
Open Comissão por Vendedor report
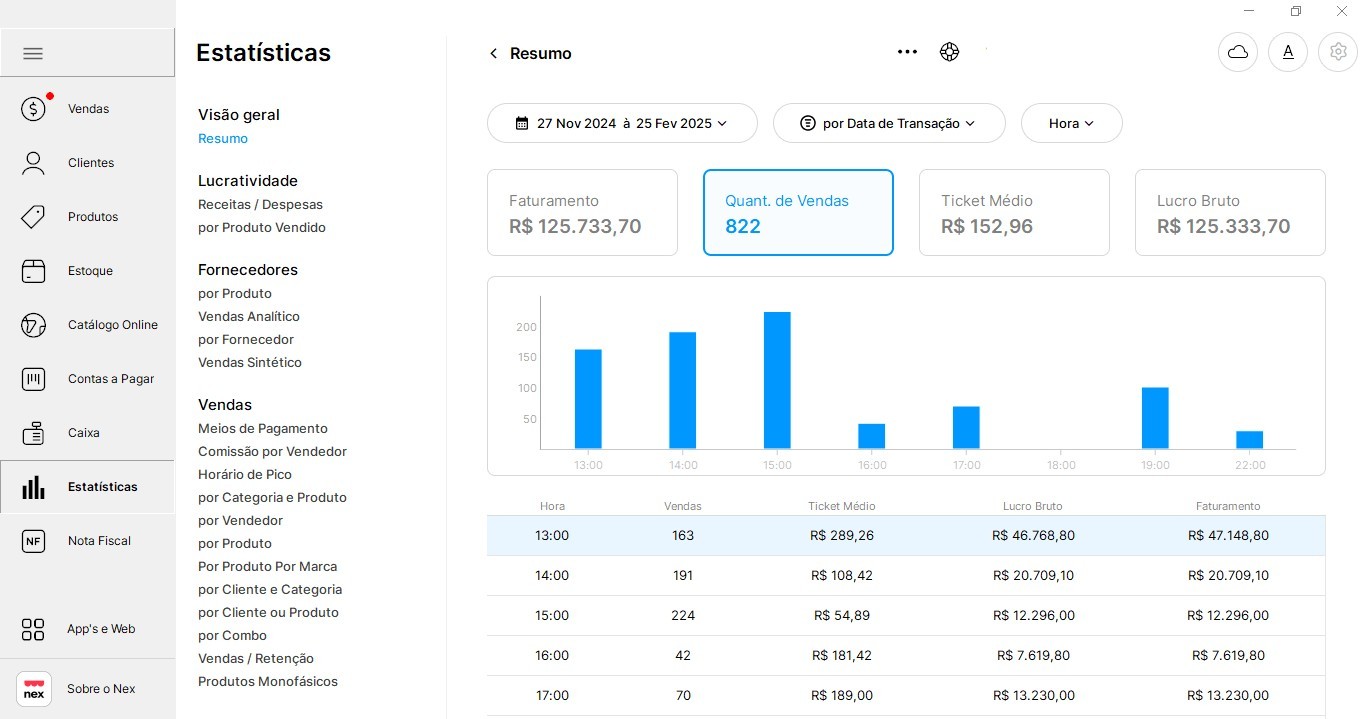pos(272,451)
